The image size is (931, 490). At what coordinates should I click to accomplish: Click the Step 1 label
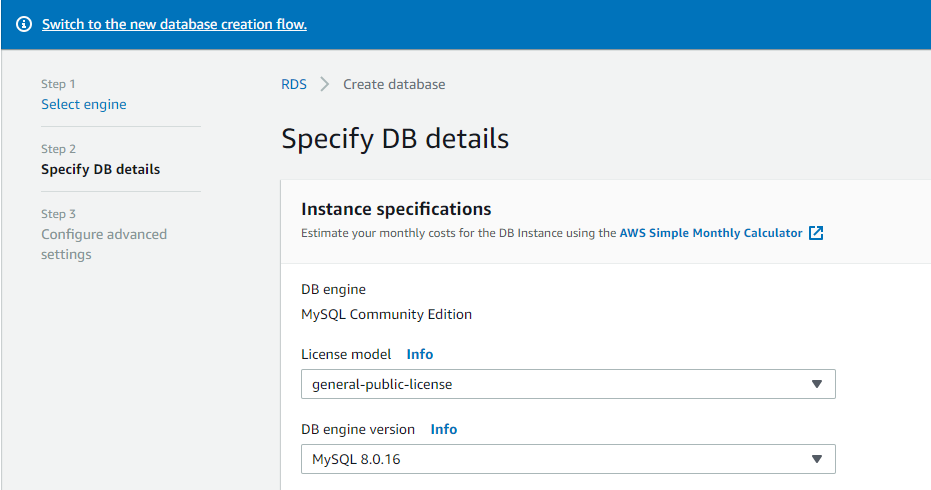tap(58, 84)
